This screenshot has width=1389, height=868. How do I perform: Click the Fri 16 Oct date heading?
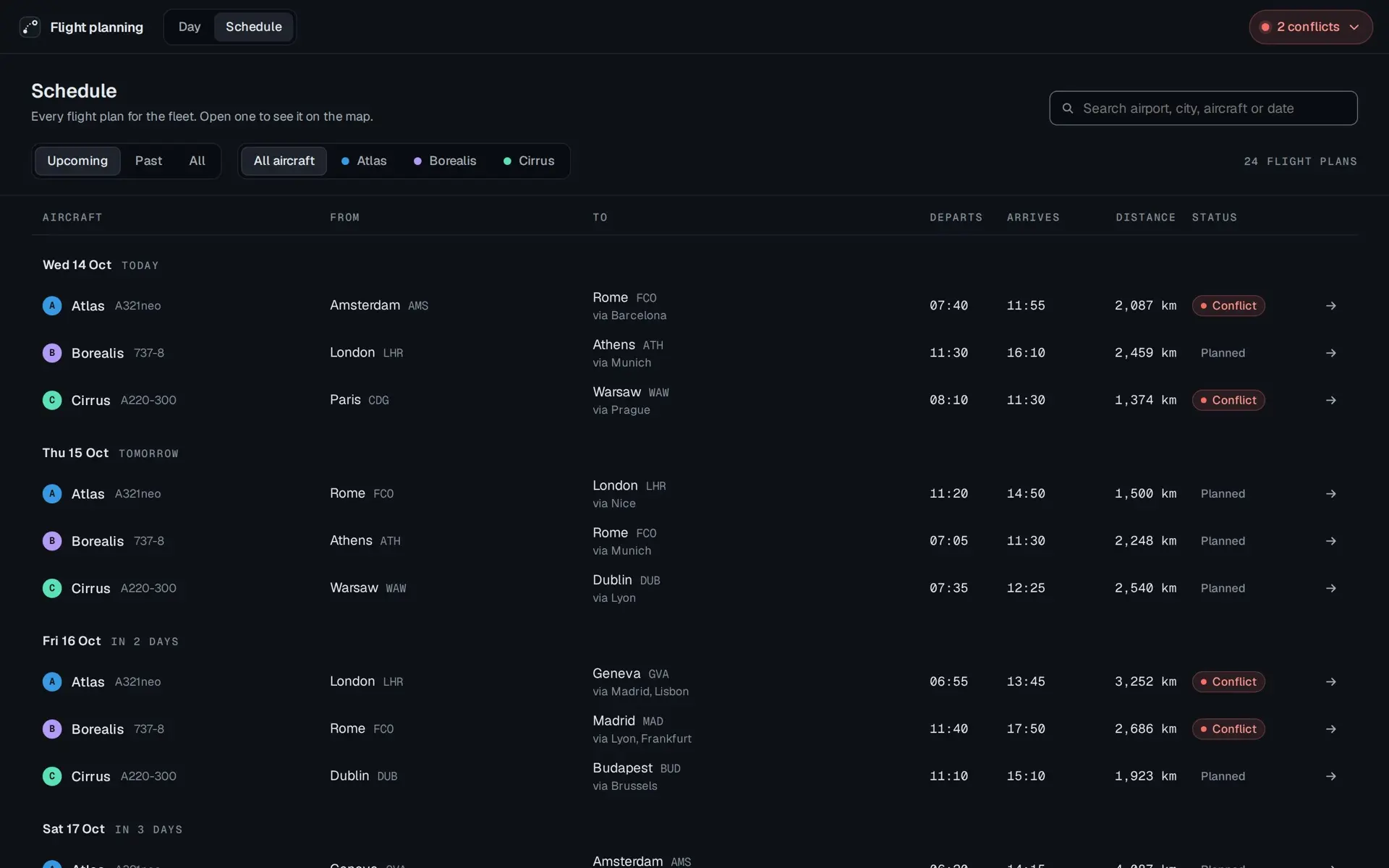pos(72,641)
